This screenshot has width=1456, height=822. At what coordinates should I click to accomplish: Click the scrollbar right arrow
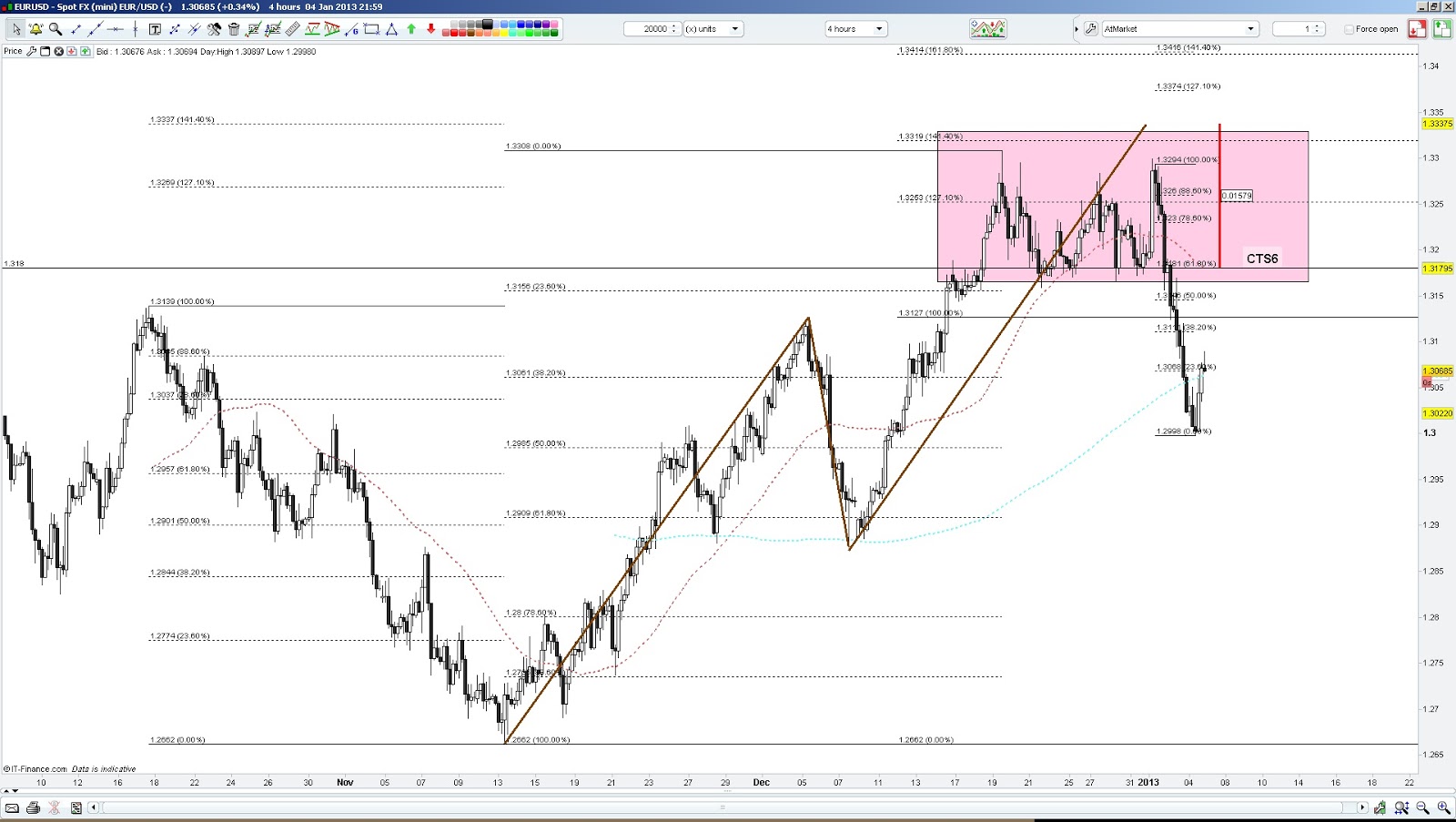(x=1362, y=807)
